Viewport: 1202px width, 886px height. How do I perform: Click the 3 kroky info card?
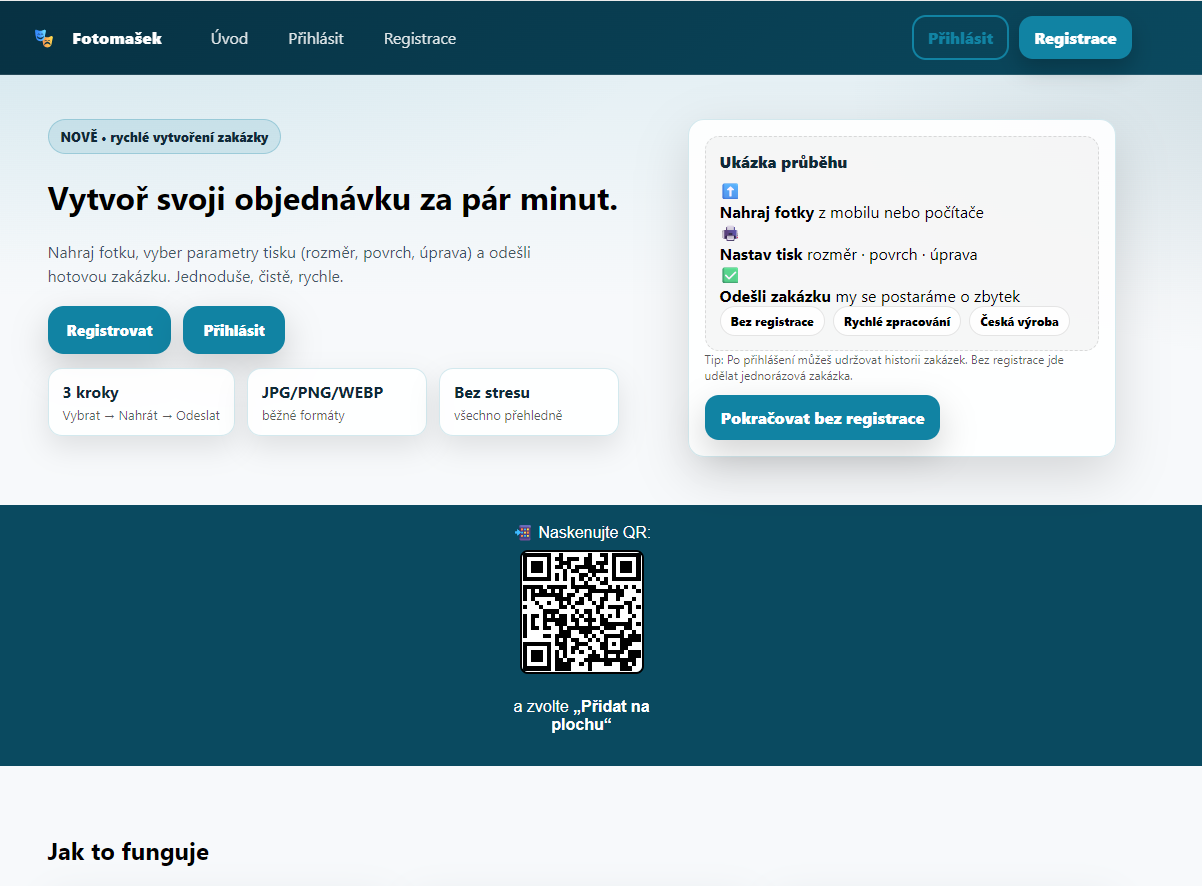[x=141, y=402]
